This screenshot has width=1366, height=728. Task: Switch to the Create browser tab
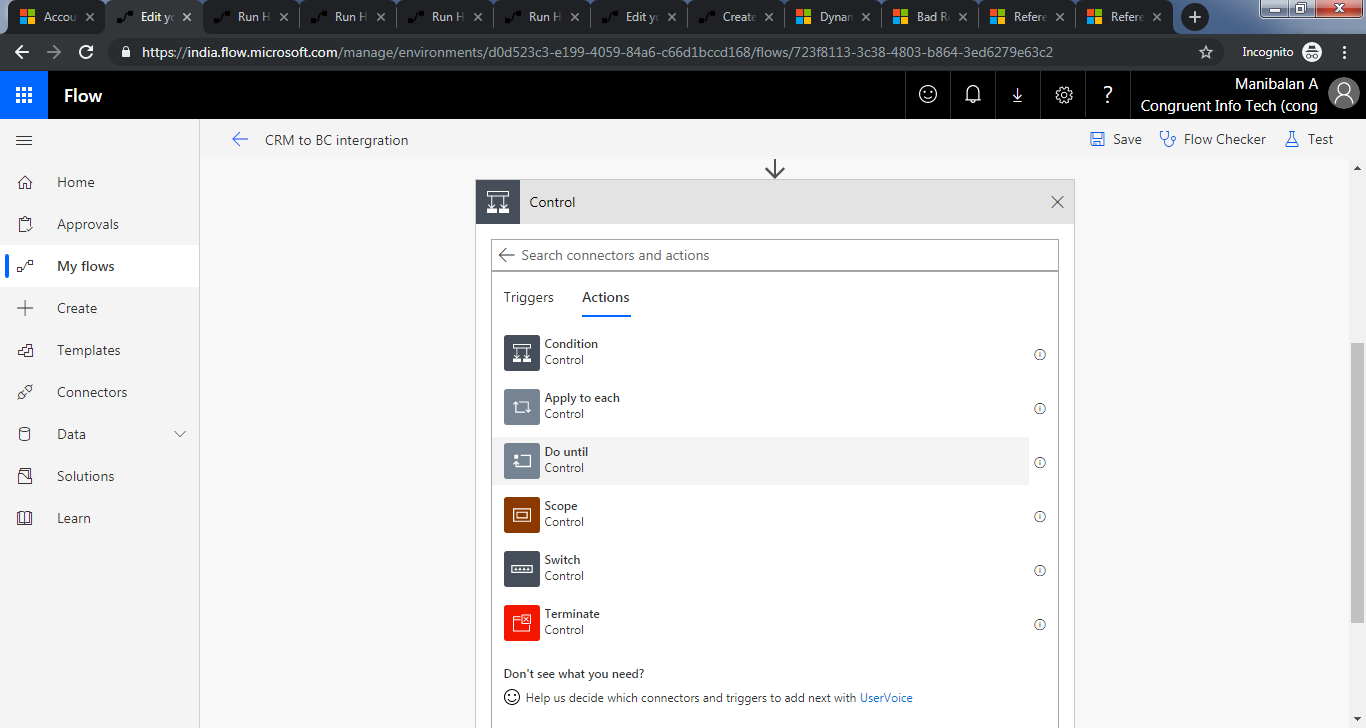[735, 17]
